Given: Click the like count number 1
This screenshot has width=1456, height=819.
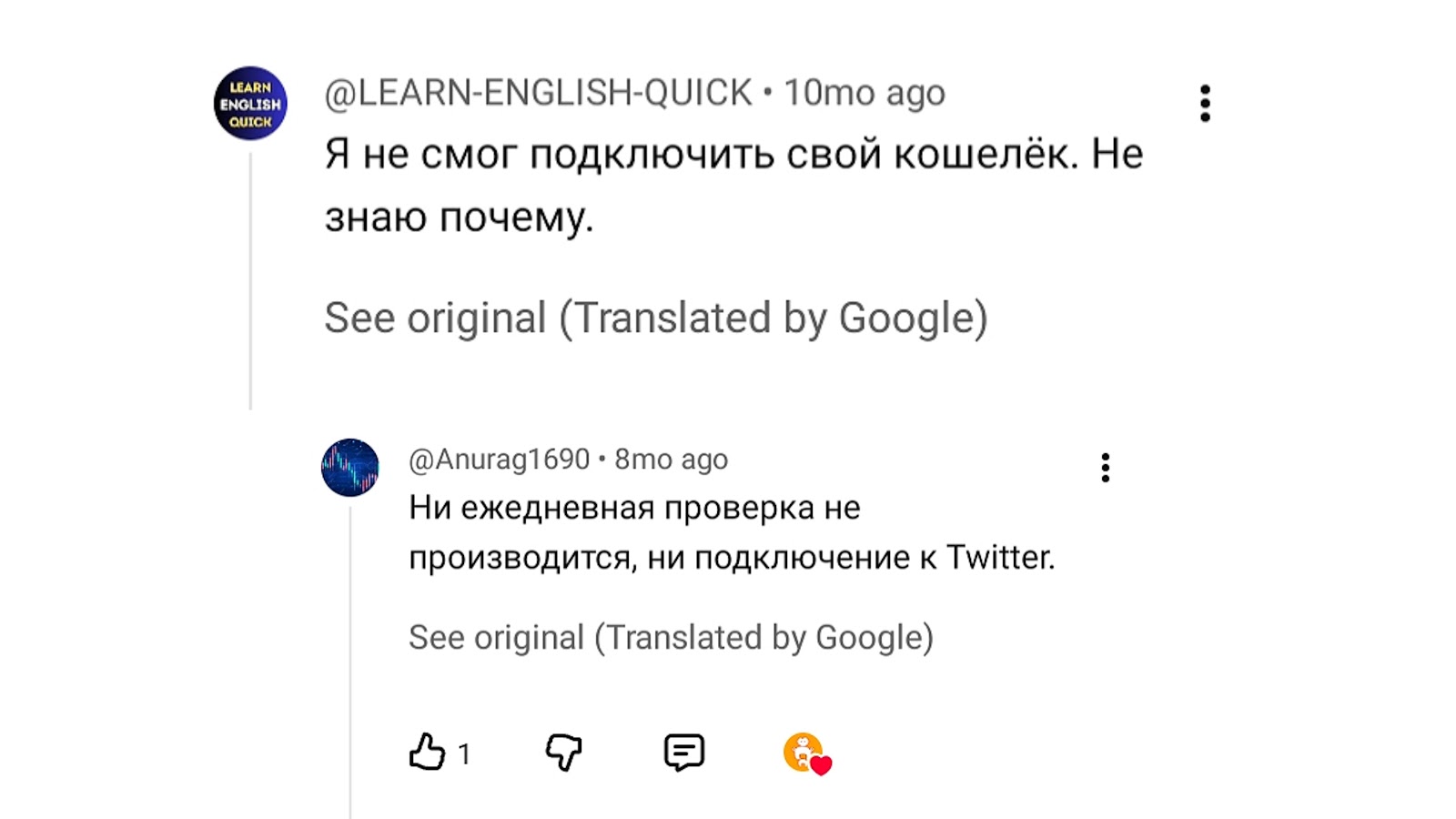Looking at the screenshot, I should [x=464, y=754].
